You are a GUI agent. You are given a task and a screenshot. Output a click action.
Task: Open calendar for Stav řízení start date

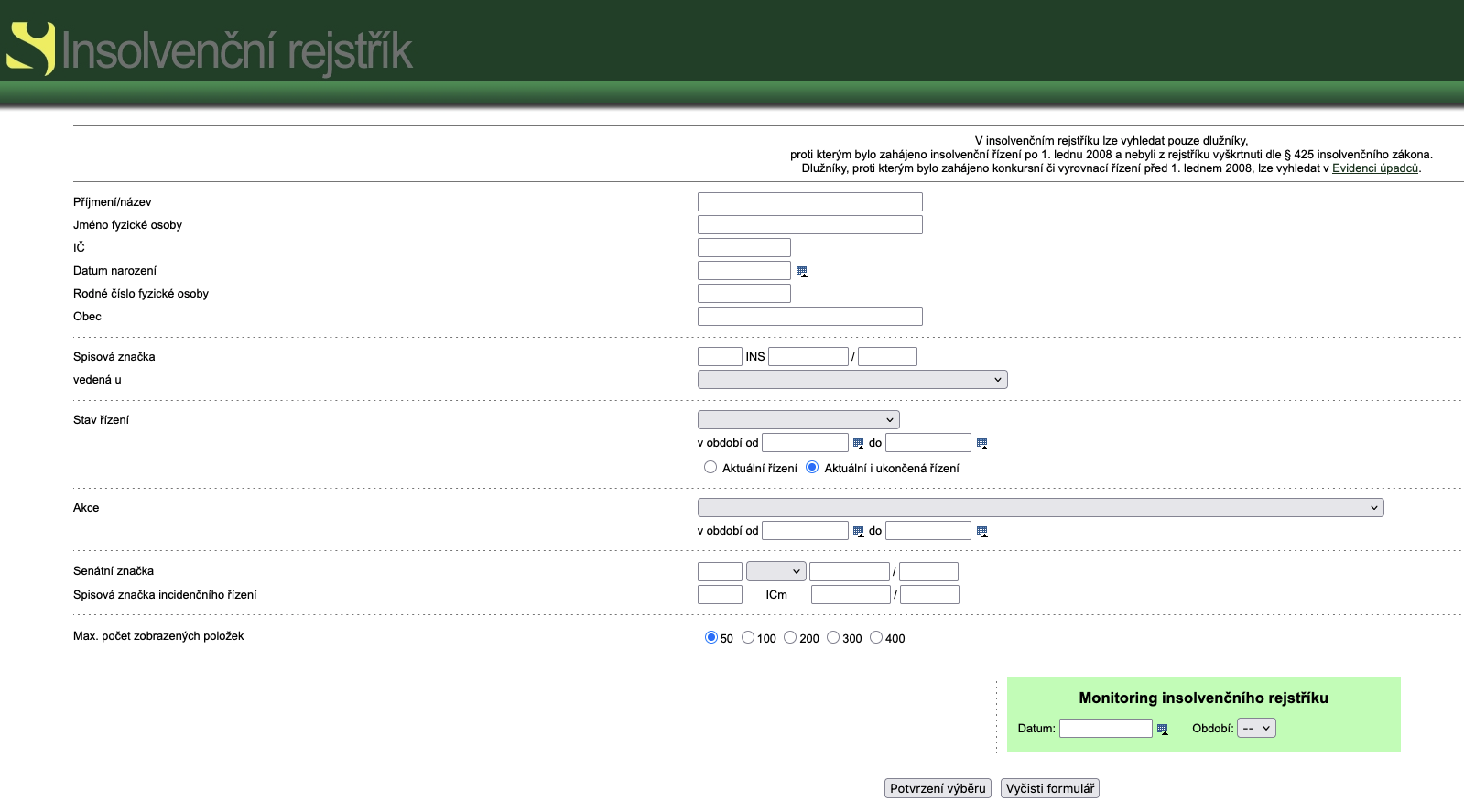(858, 443)
